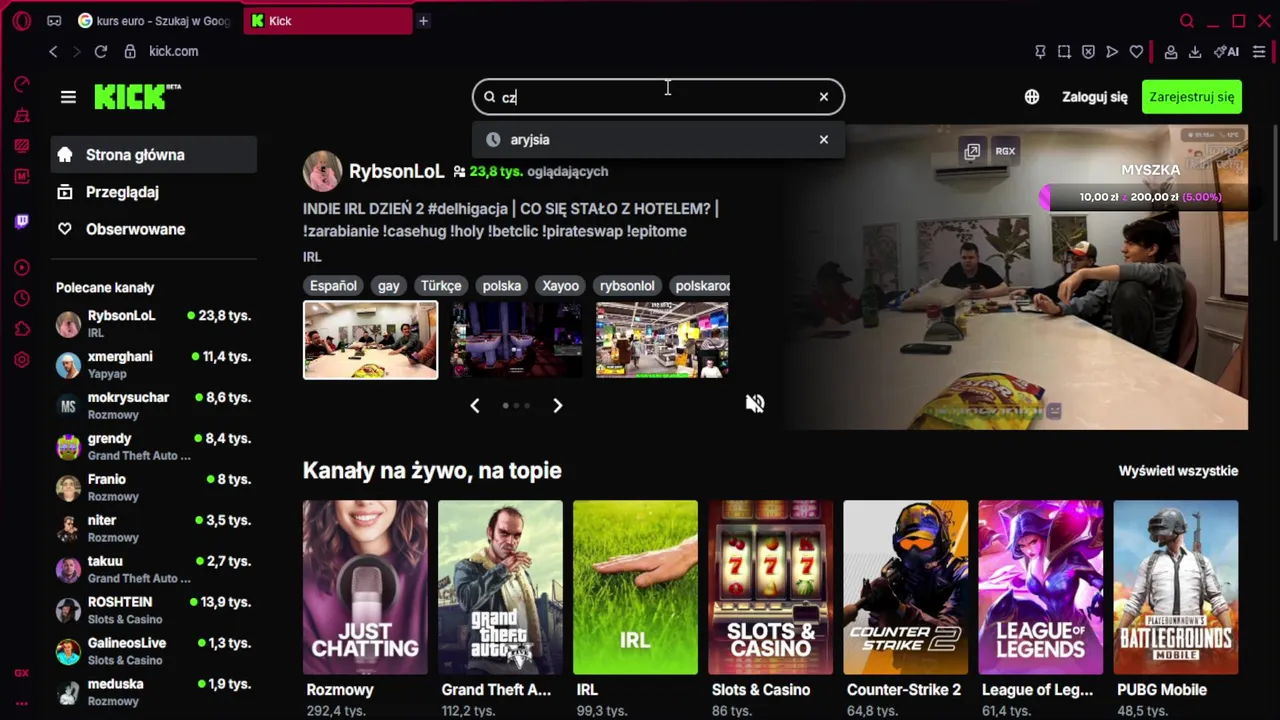This screenshot has height=720, width=1280.
Task: Go to Strona główna
Action: 153,155
